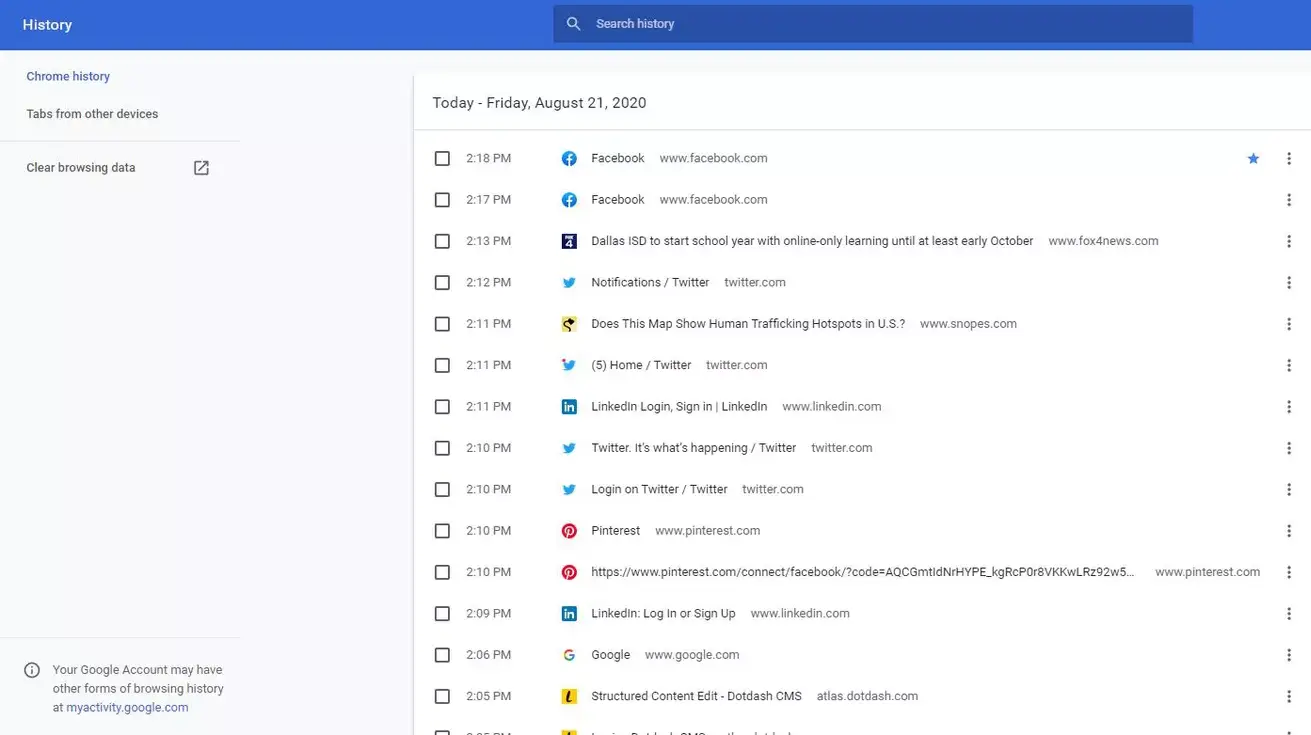
Task: Check the box for 2:18 PM Facebook entry
Action: 442,159
